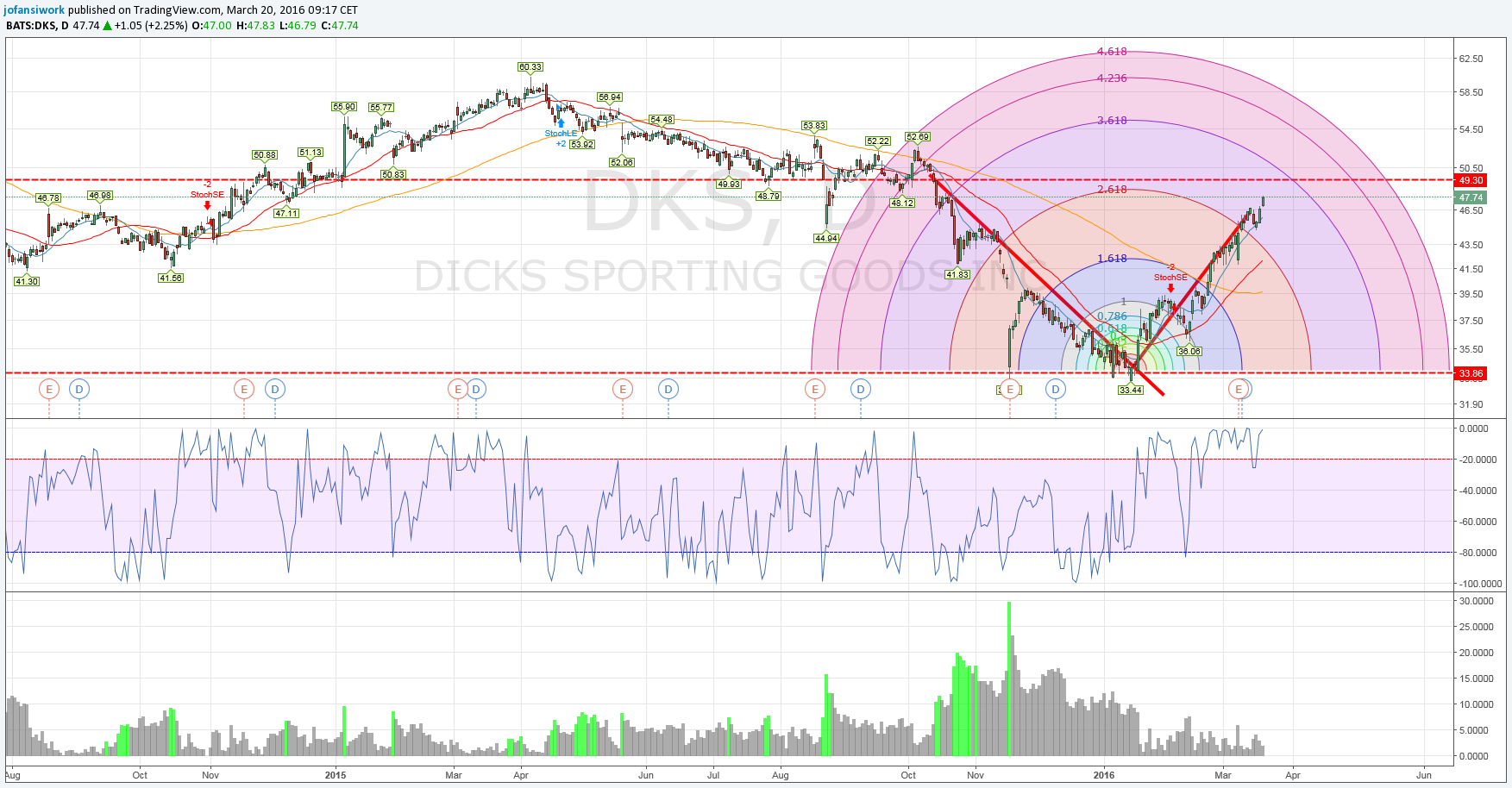Click the red 49.30 price axis tag
The image size is (1512, 788).
click(1471, 180)
